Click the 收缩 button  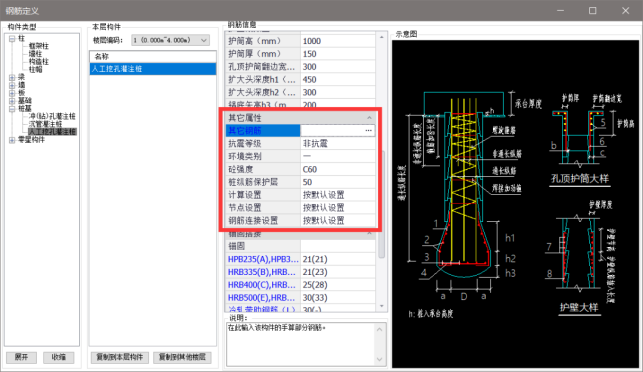tap(59, 357)
